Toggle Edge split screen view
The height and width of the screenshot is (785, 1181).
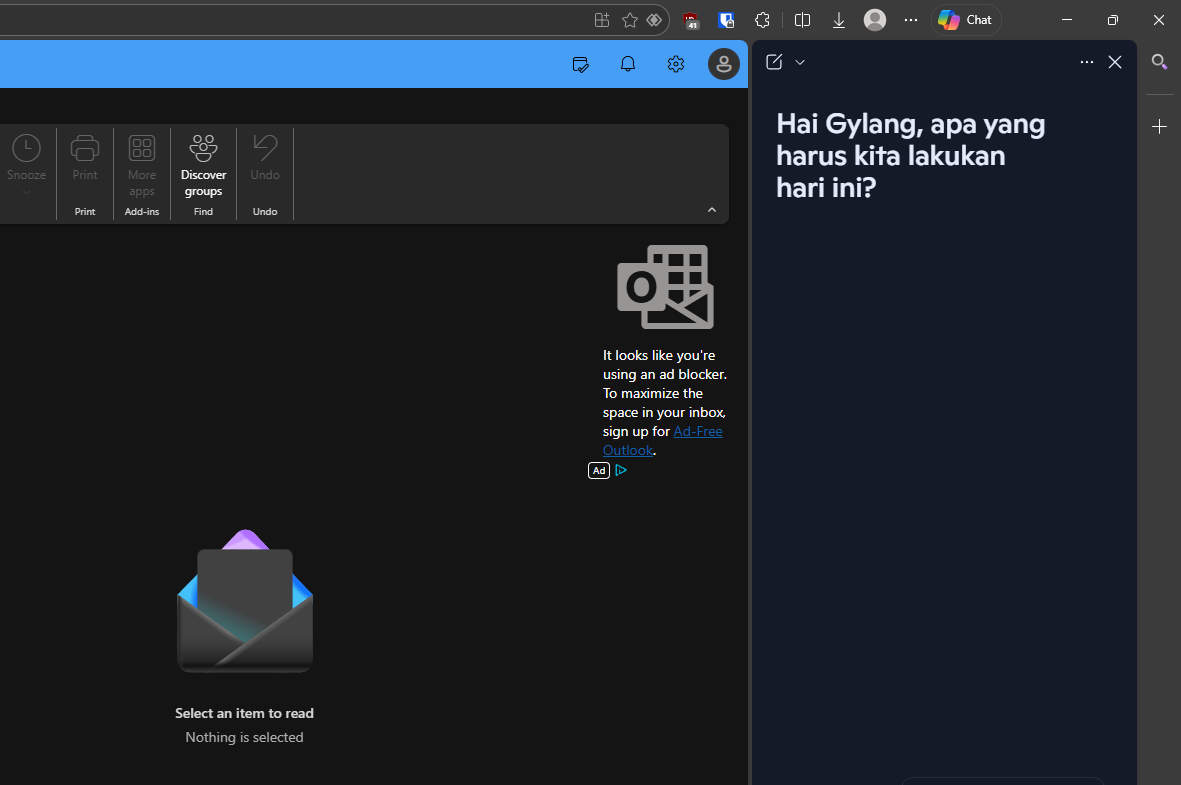802,20
